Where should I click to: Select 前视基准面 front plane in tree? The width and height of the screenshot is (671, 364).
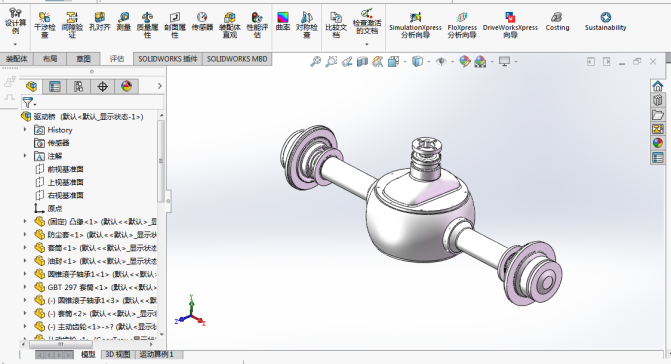click(x=59, y=169)
